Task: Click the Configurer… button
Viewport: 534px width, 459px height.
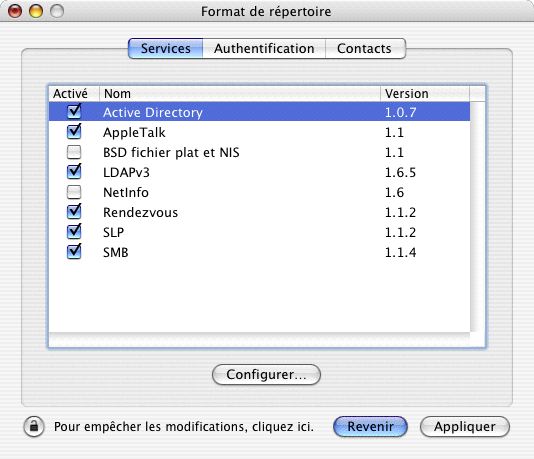Action: click(266, 375)
